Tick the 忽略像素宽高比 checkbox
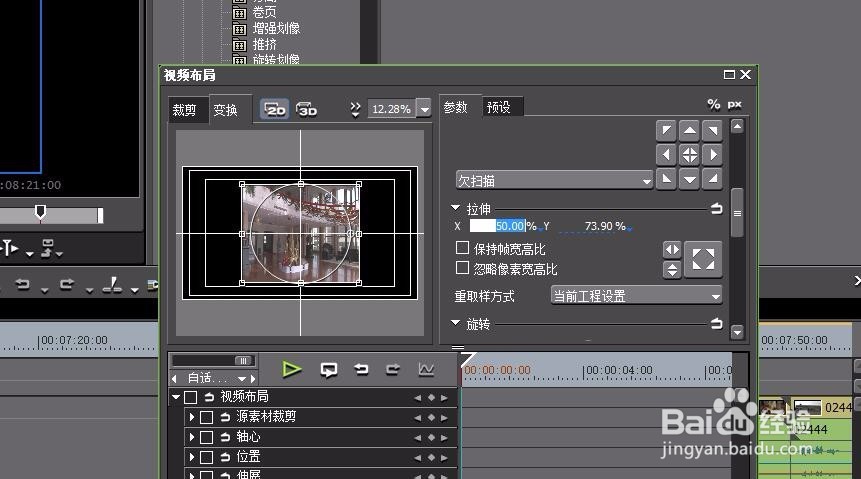 click(x=462, y=269)
